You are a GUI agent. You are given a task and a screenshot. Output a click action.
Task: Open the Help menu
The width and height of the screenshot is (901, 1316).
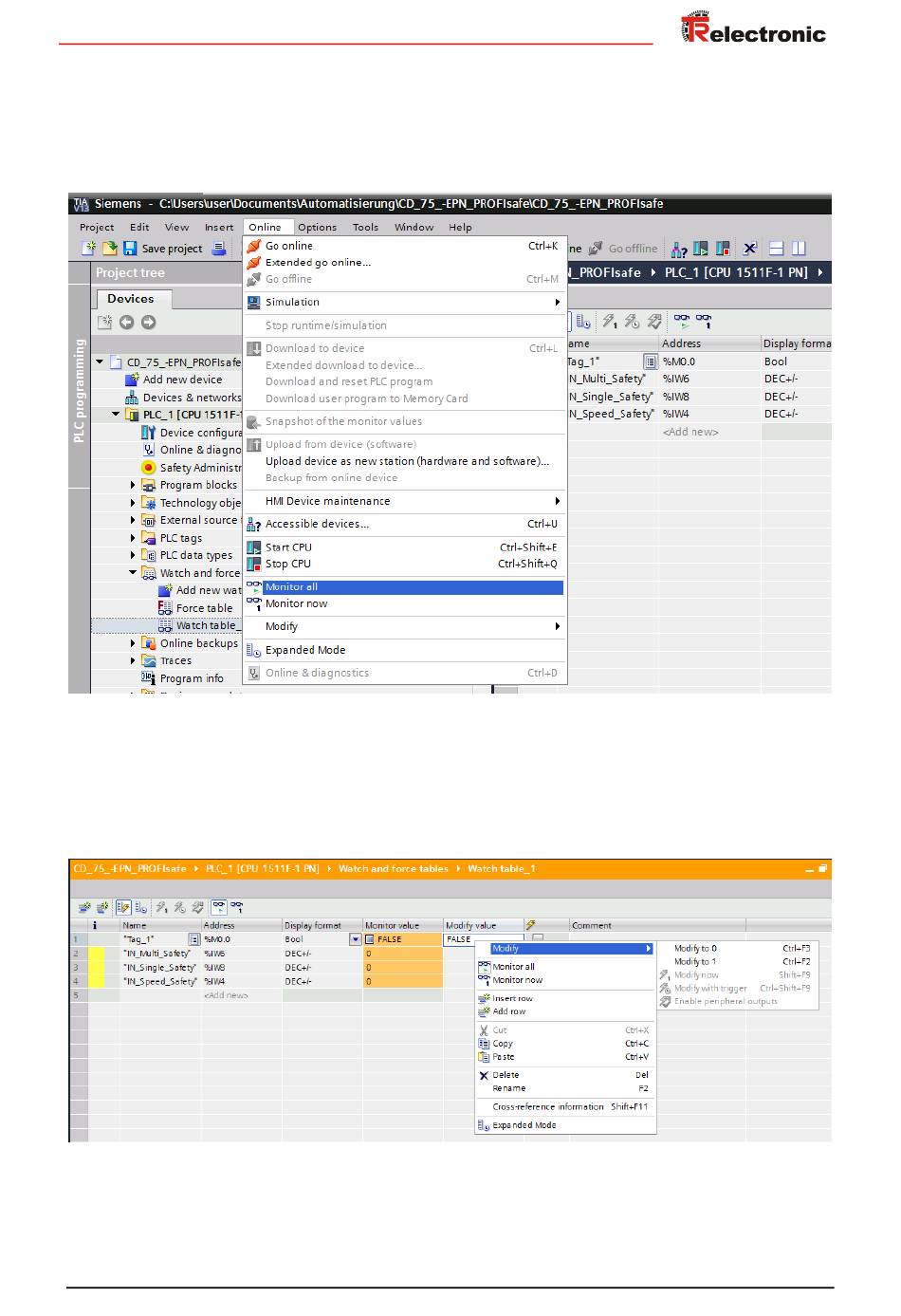[460, 228]
